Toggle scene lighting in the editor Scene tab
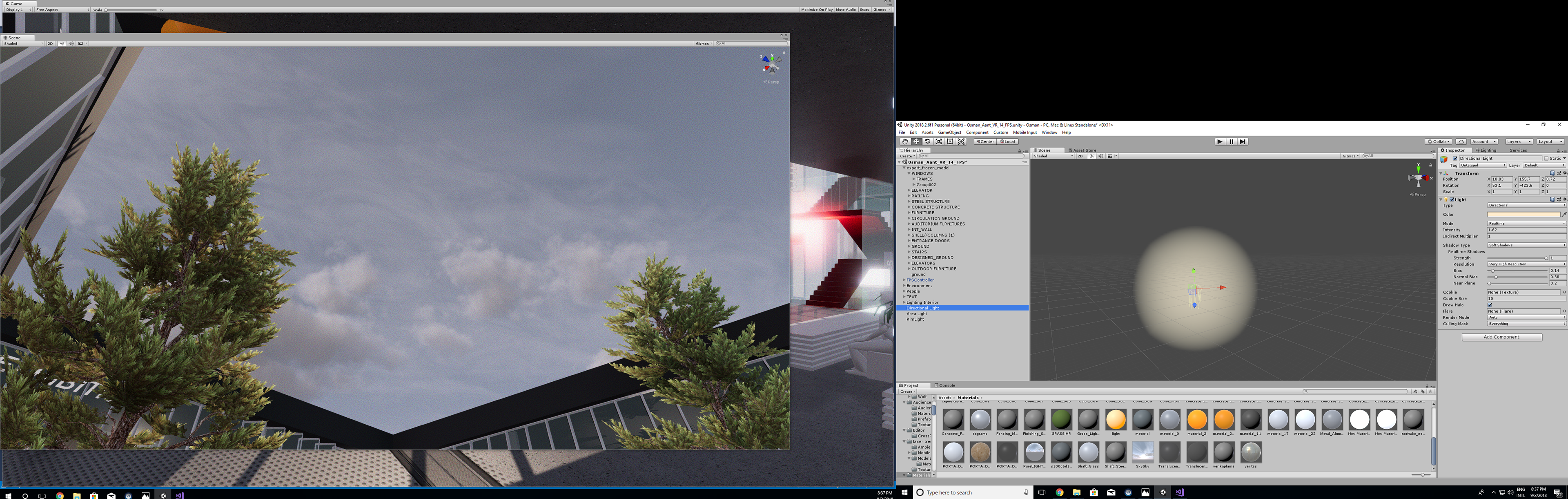 [x=1091, y=156]
